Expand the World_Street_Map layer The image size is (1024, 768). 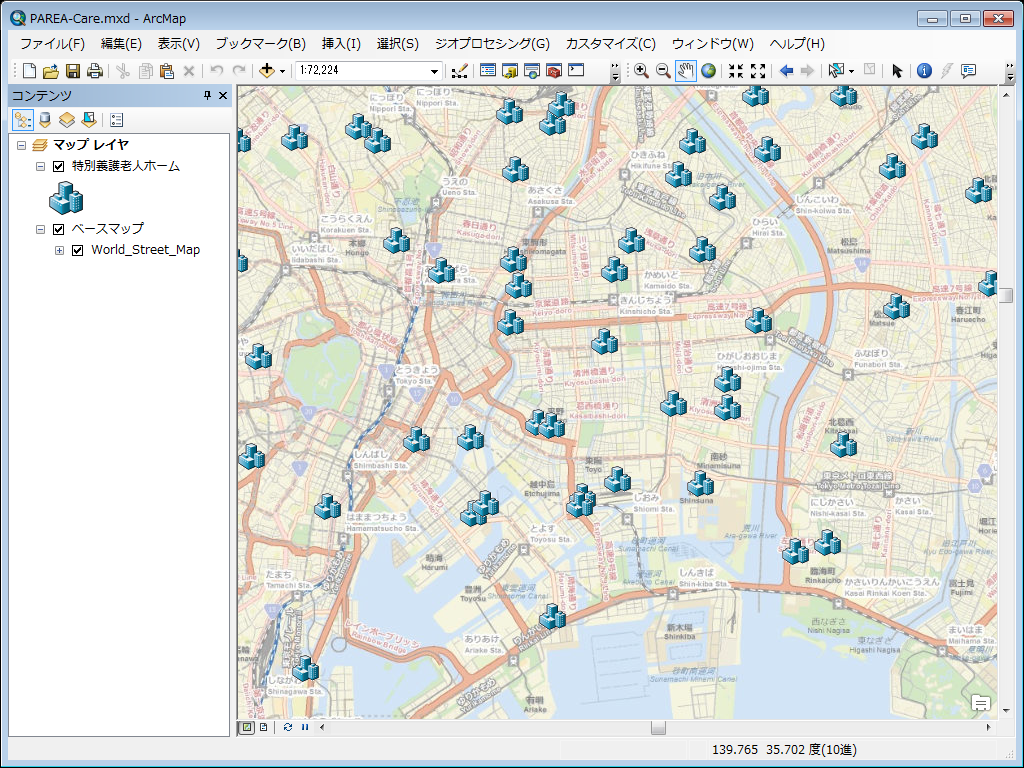(x=59, y=250)
